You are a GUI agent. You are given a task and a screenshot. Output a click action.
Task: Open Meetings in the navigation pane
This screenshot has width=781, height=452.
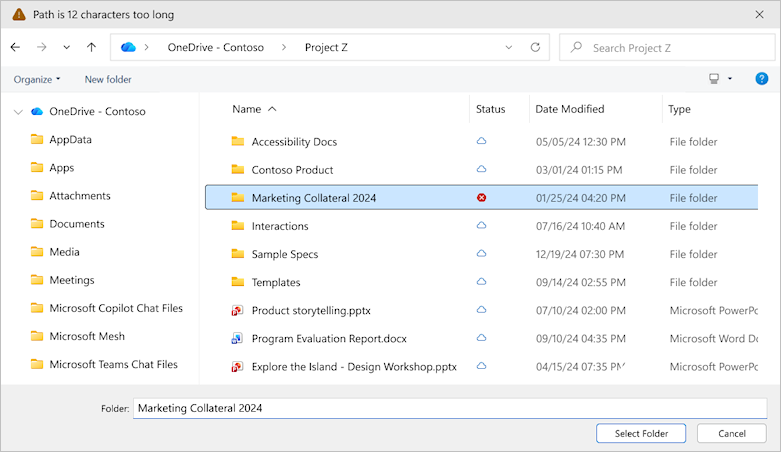coord(72,280)
